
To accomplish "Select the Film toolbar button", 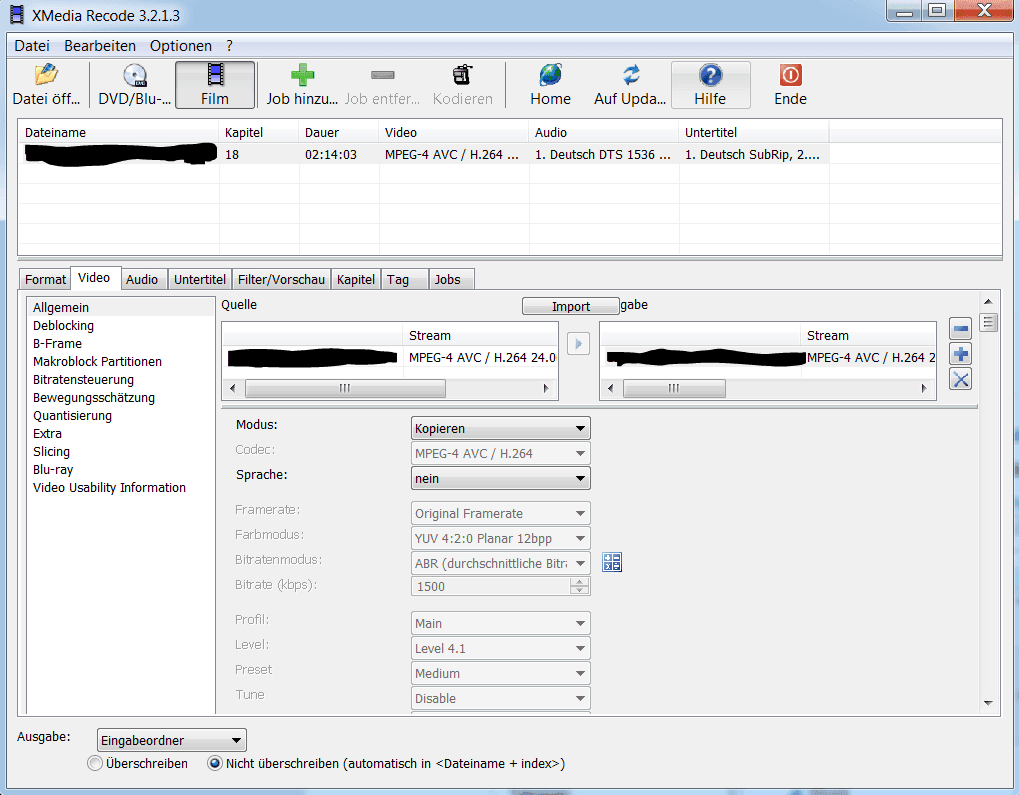I will (215, 85).
